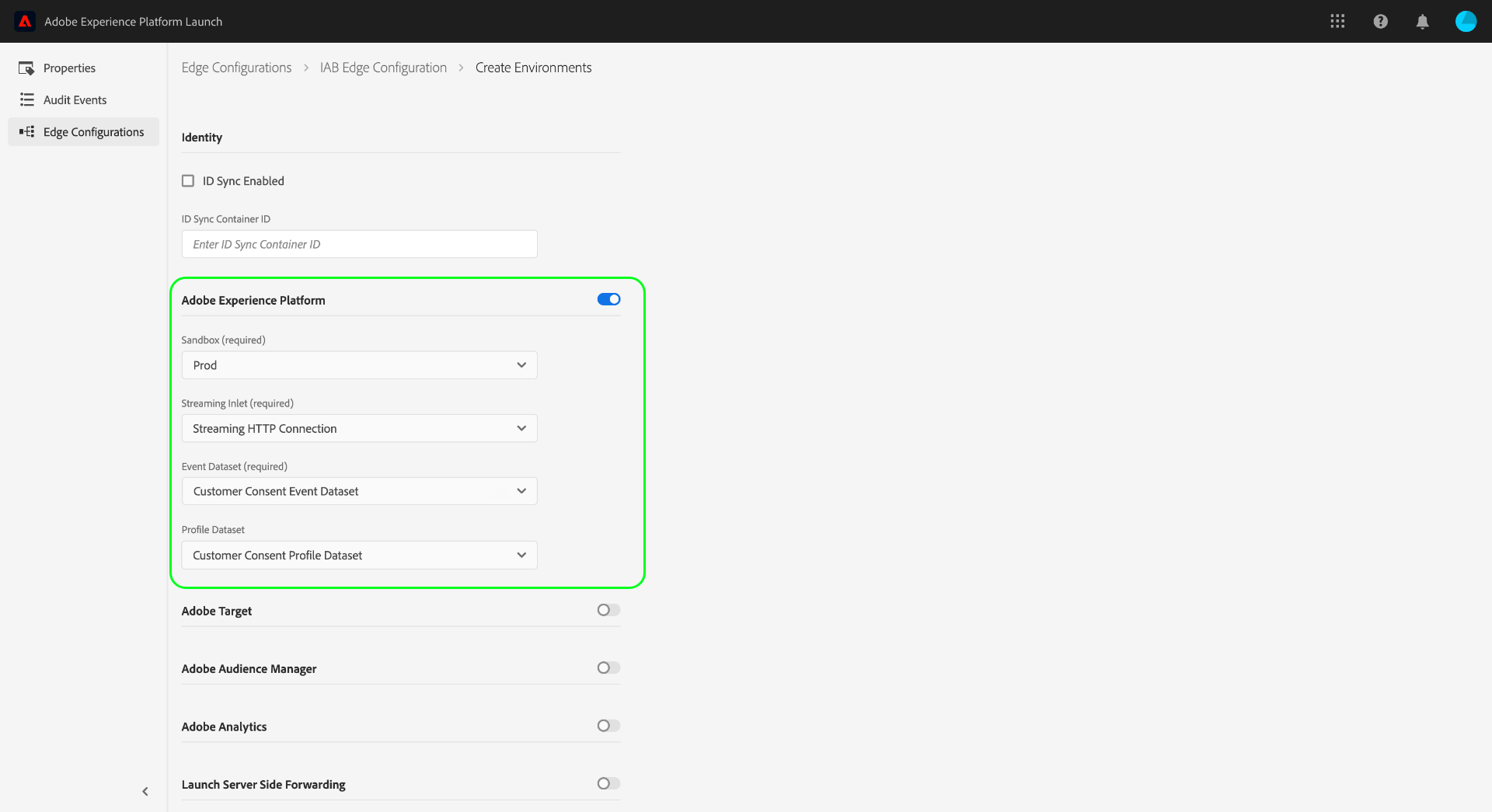
Task: Open the Sandbox dropdown showing Prod
Action: [x=359, y=365]
